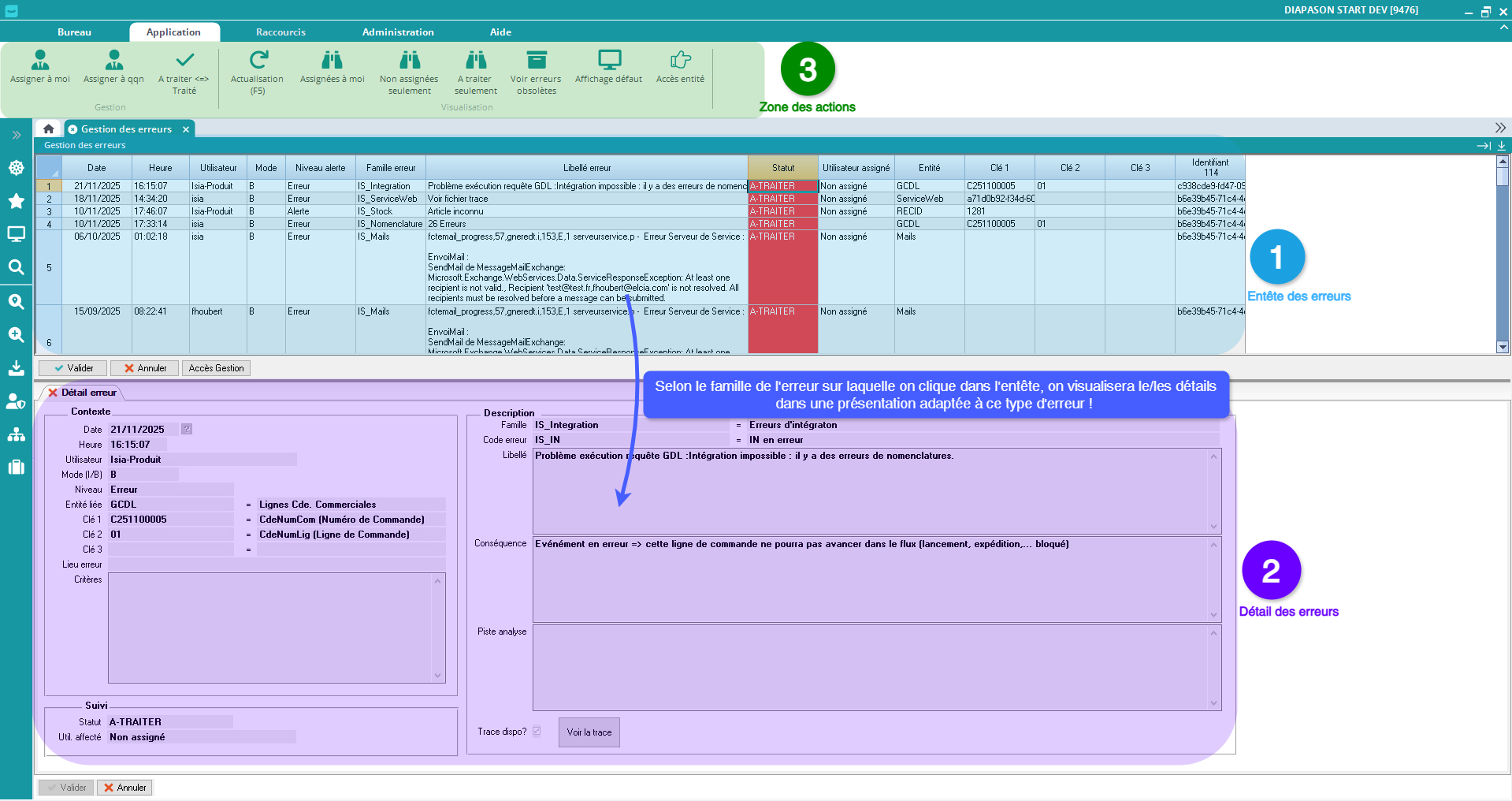Click the 'Assigner à qqn' ribbon icon
1512x801 pixels.
tap(113, 61)
